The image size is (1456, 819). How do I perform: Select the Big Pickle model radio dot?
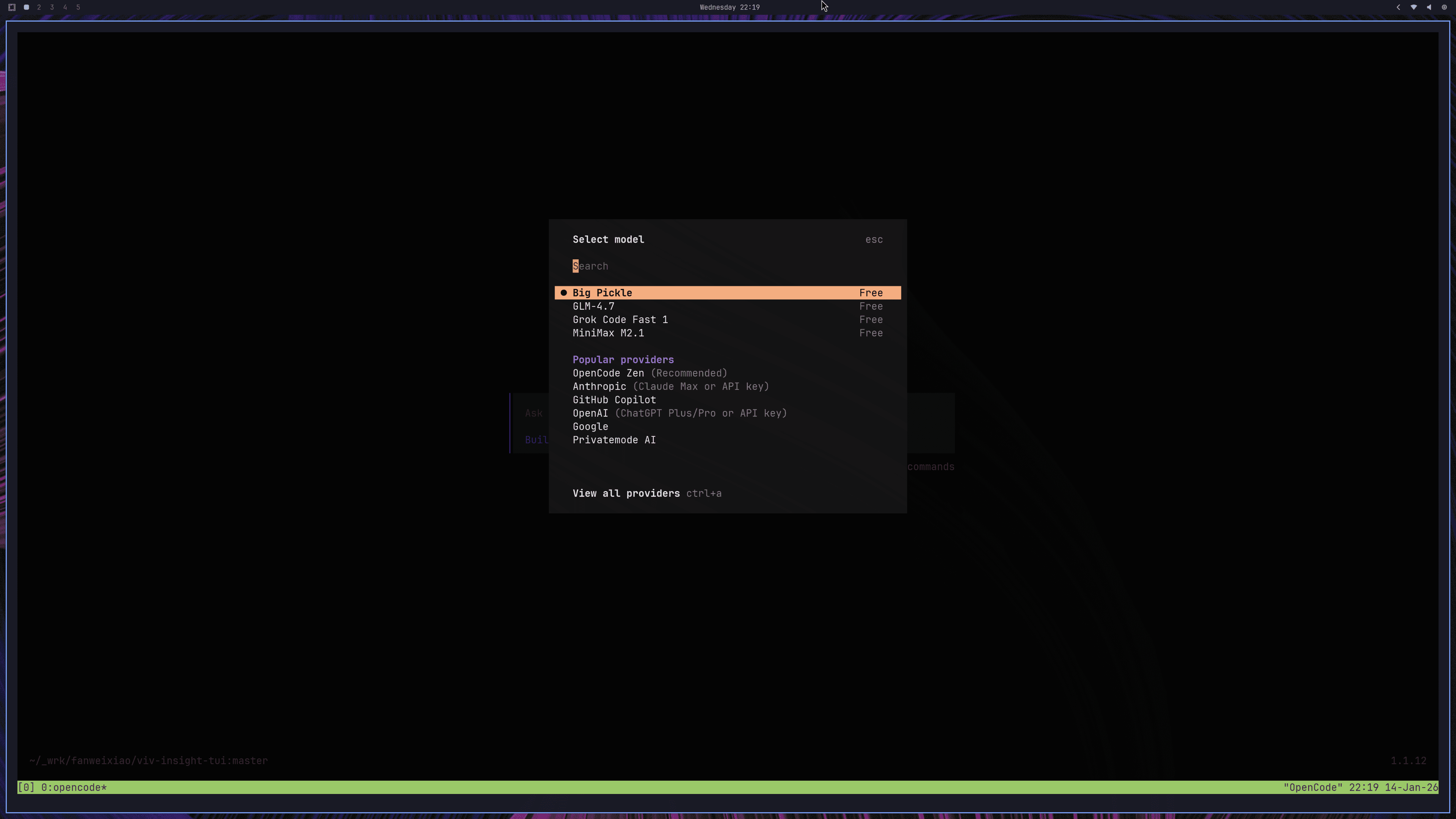563,293
